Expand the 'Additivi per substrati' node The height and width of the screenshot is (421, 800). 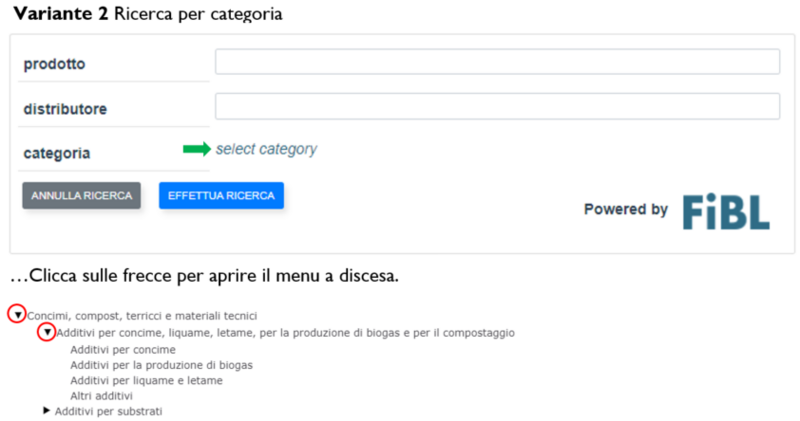click(x=46, y=410)
